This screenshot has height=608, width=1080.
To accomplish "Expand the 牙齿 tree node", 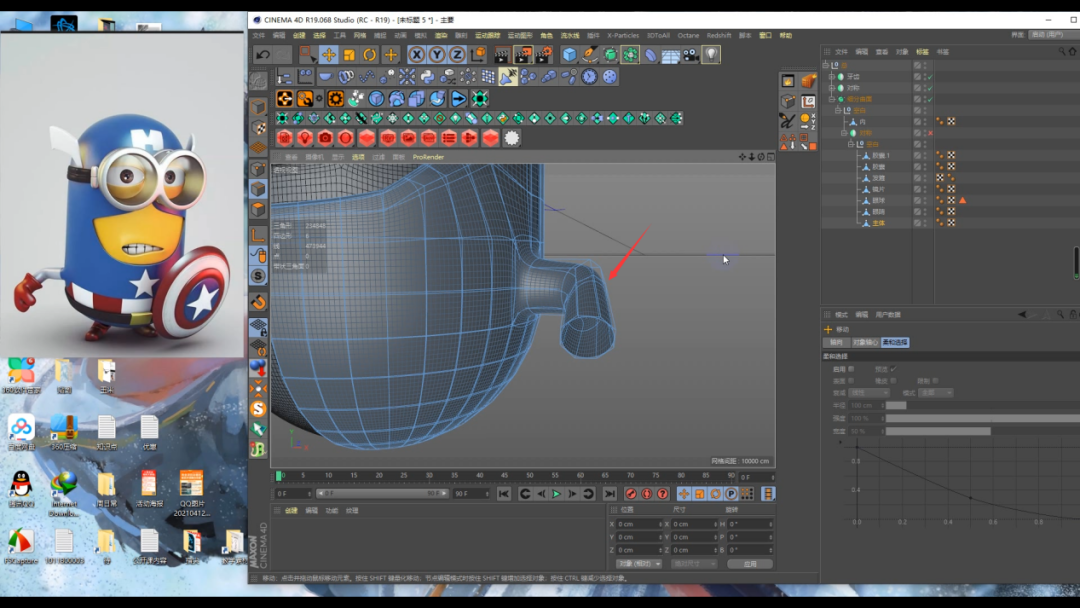I will coord(832,76).
